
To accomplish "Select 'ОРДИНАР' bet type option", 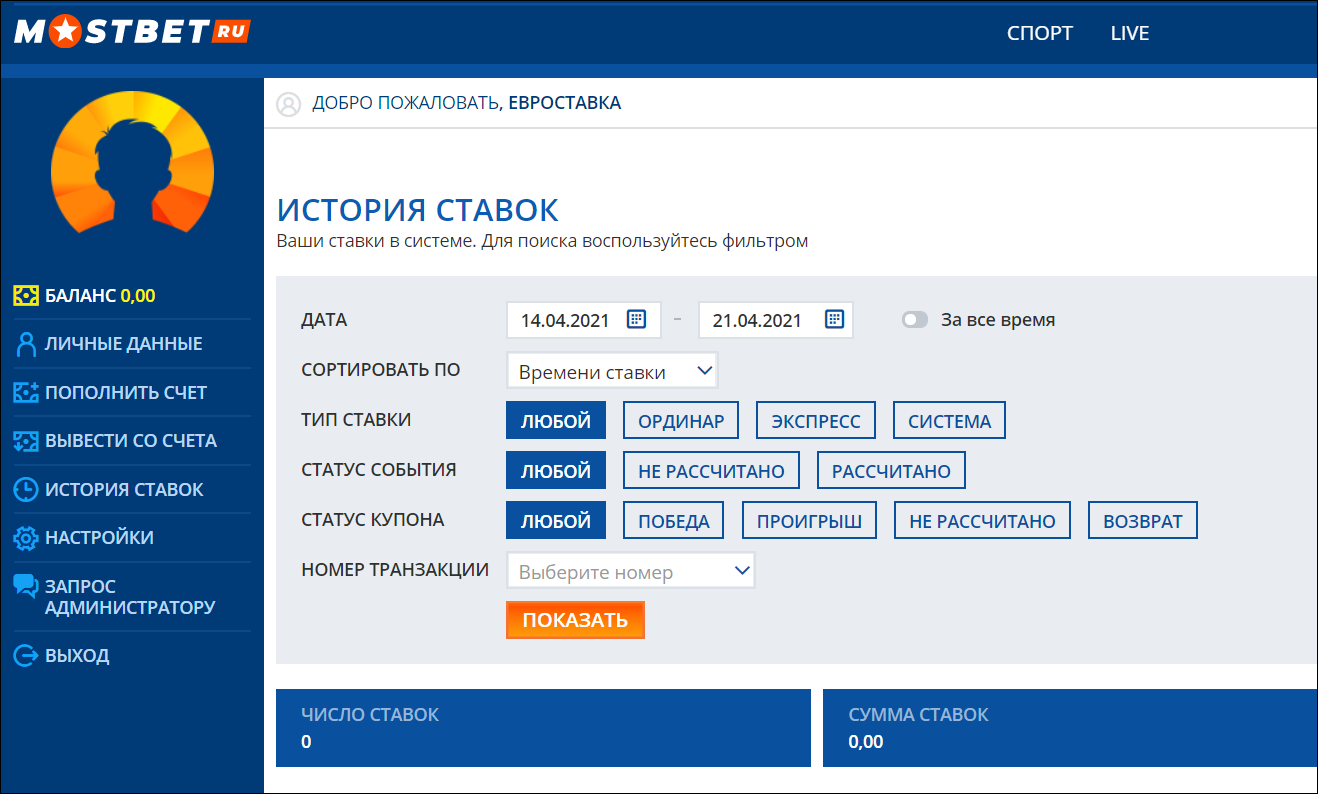I will (681, 421).
